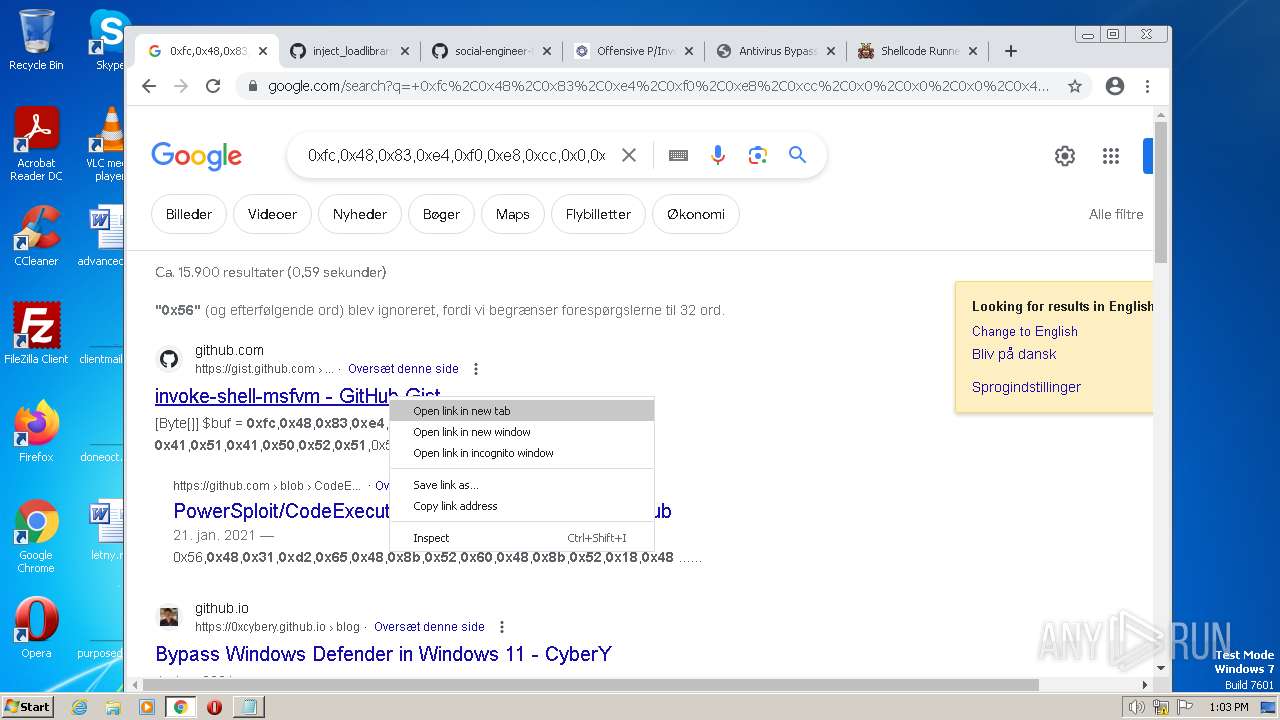Open the on-screen keyboard input tool

[678, 155]
